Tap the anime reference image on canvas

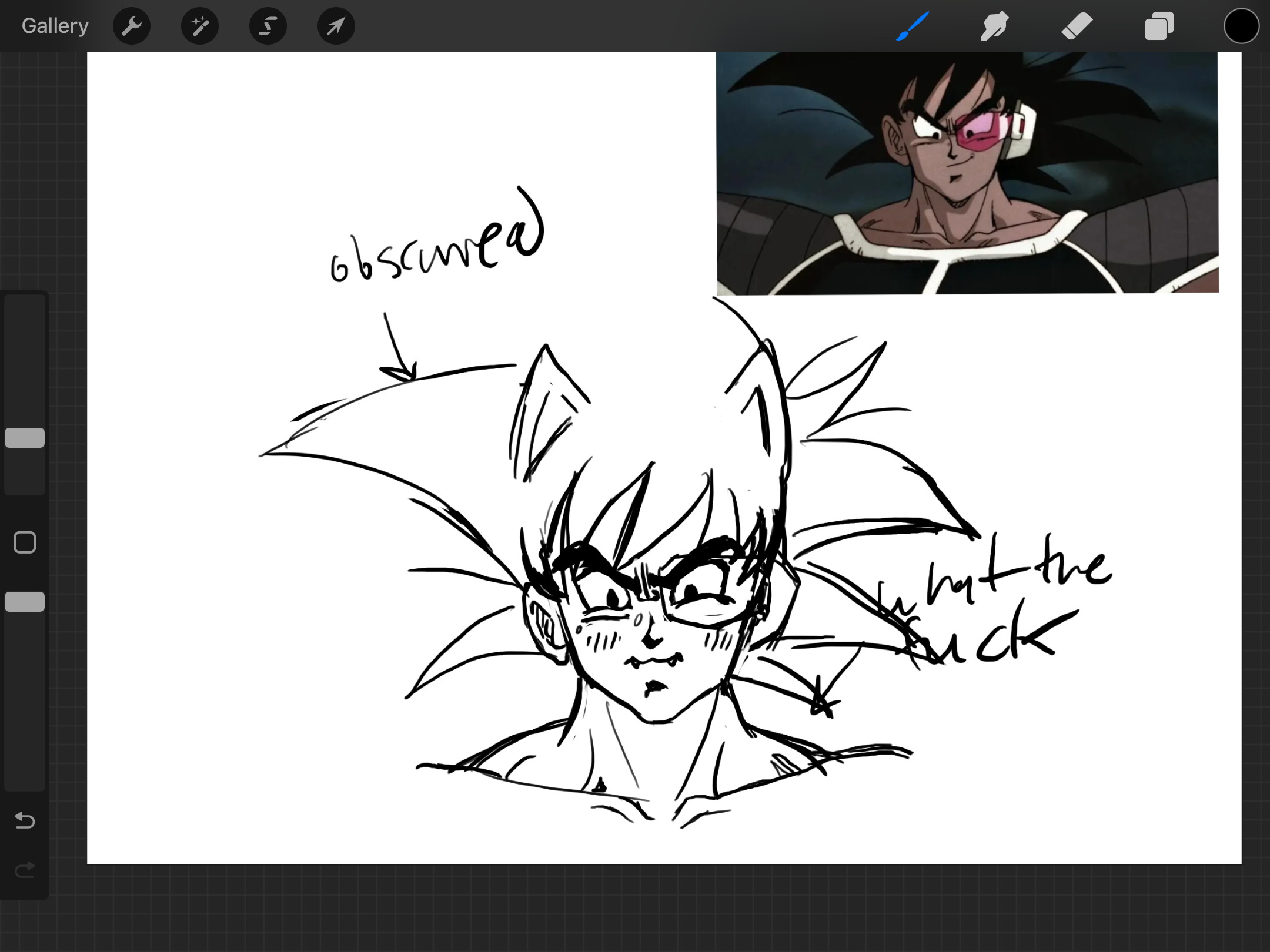[x=968, y=173]
